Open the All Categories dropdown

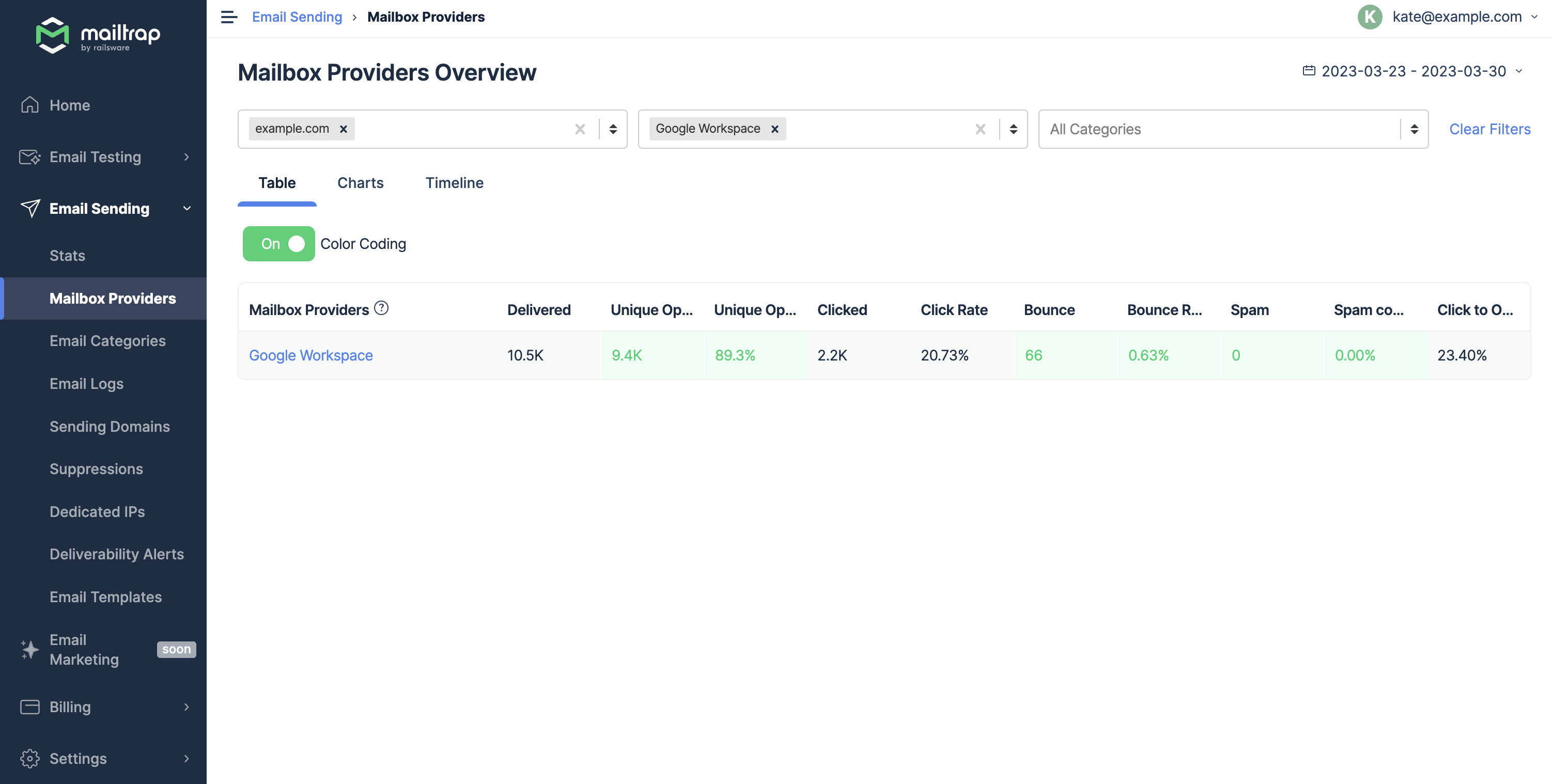point(1232,129)
